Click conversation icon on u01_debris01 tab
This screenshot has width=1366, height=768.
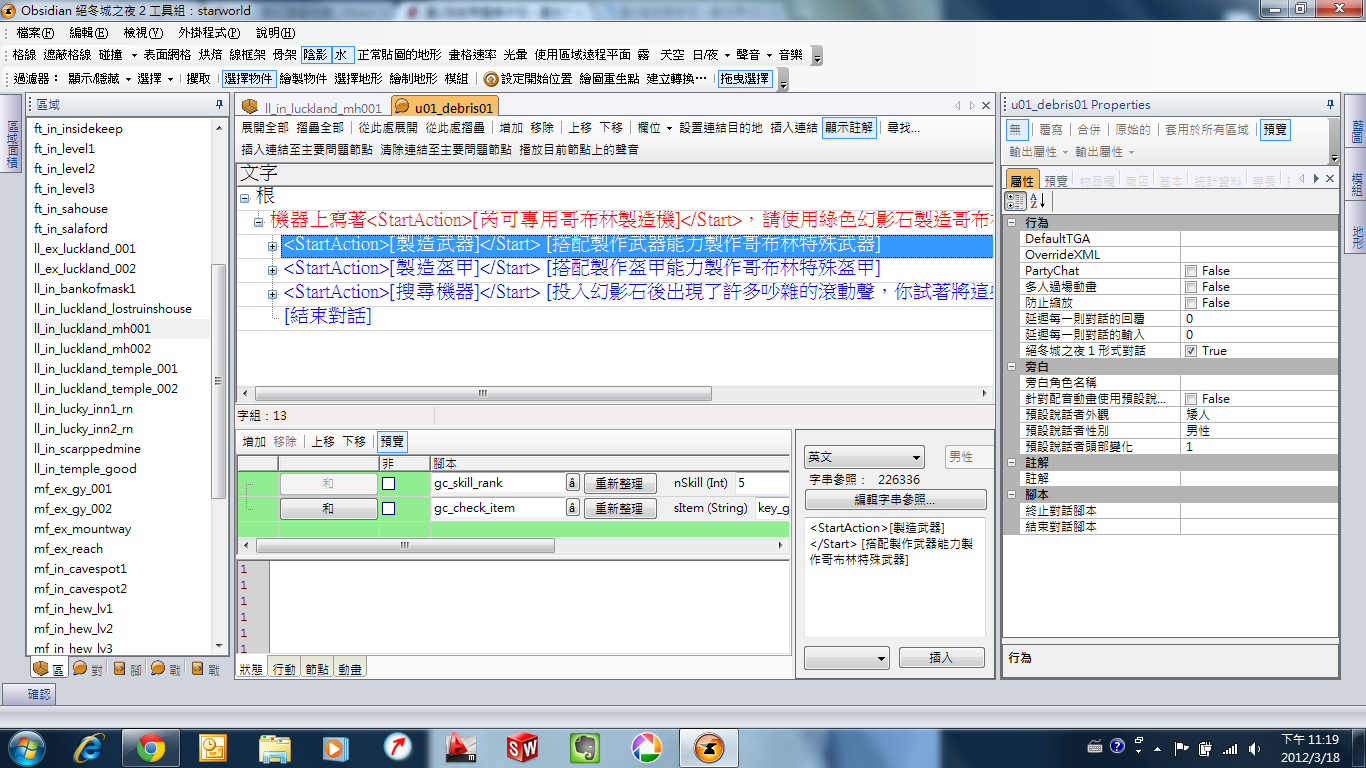point(402,107)
